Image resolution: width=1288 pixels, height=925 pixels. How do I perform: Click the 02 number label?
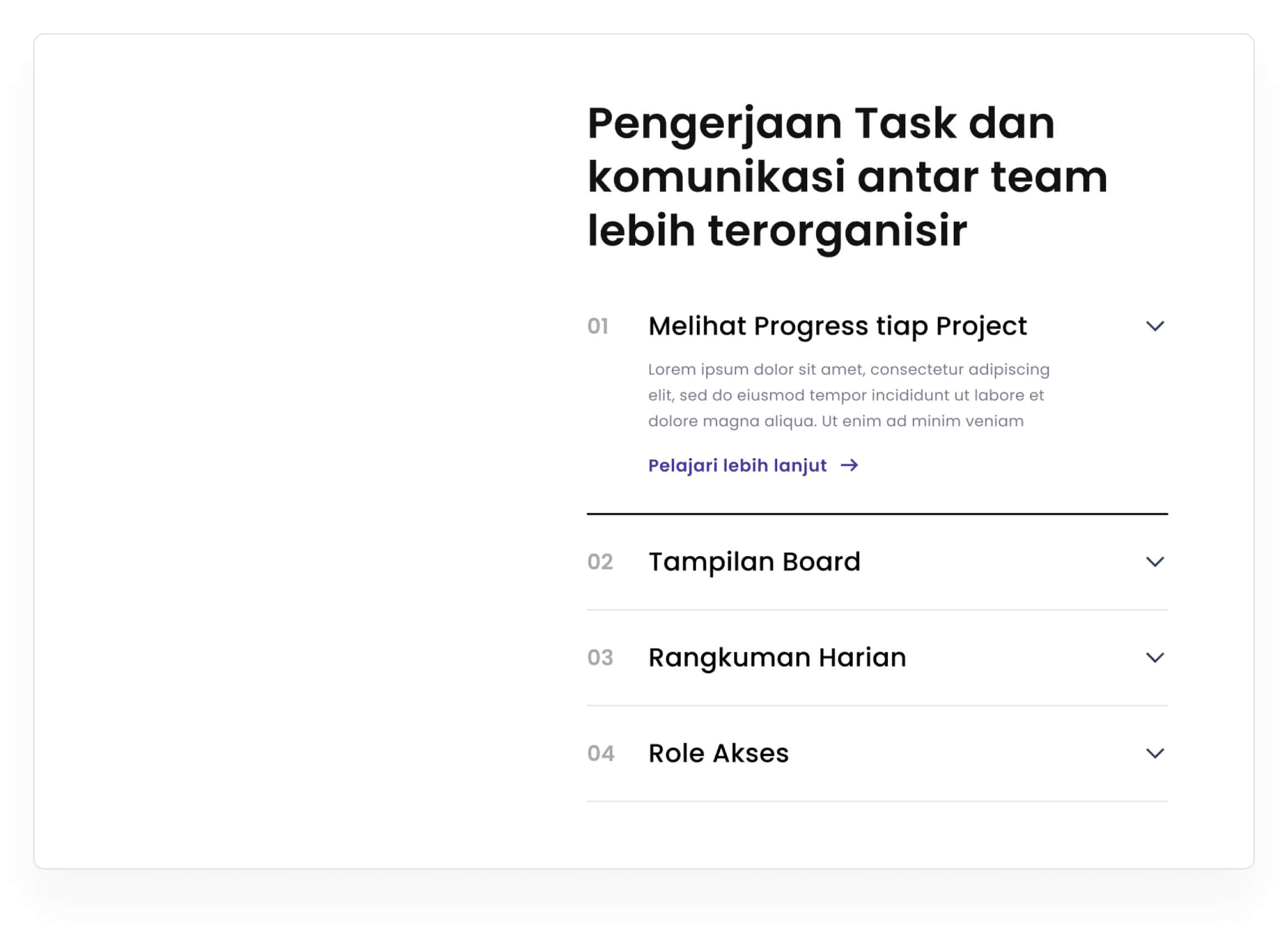[600, 562]
